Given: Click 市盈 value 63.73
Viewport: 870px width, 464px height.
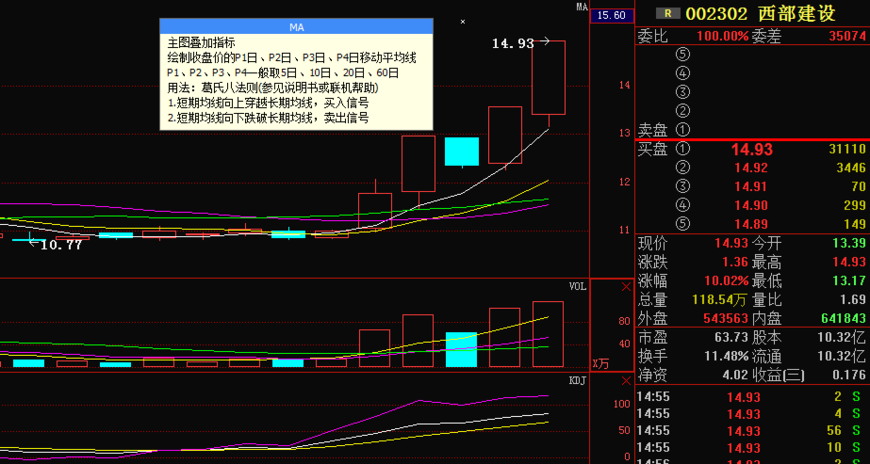Looking at the screenshot, I should pos(731,337).
